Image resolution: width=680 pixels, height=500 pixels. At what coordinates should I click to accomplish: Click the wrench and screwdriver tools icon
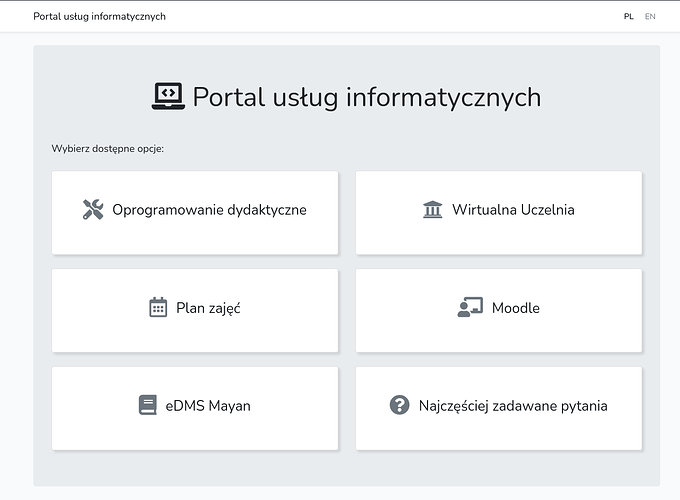click(93, 209)
